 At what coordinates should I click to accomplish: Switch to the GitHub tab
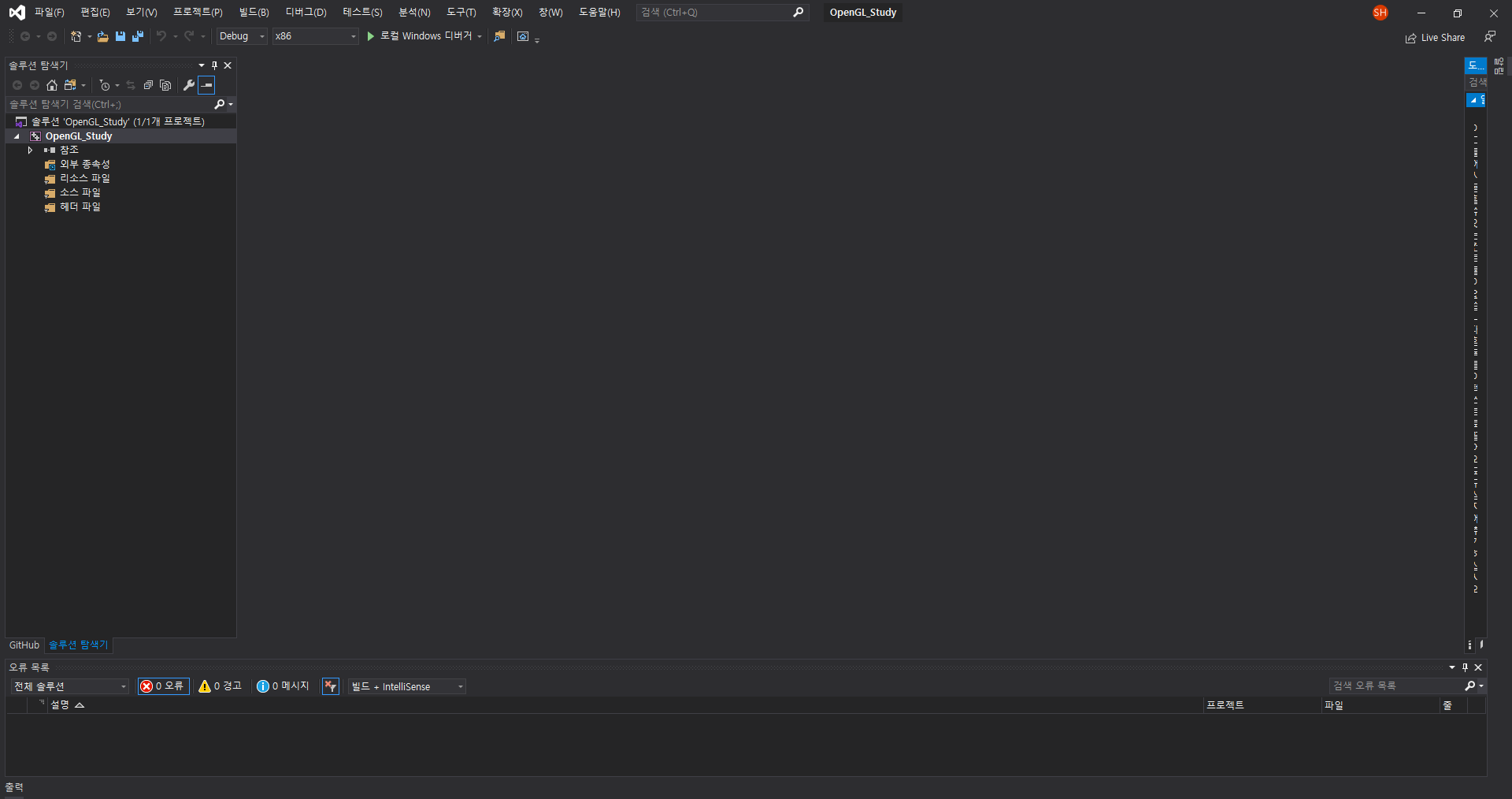tap(24, 645)
